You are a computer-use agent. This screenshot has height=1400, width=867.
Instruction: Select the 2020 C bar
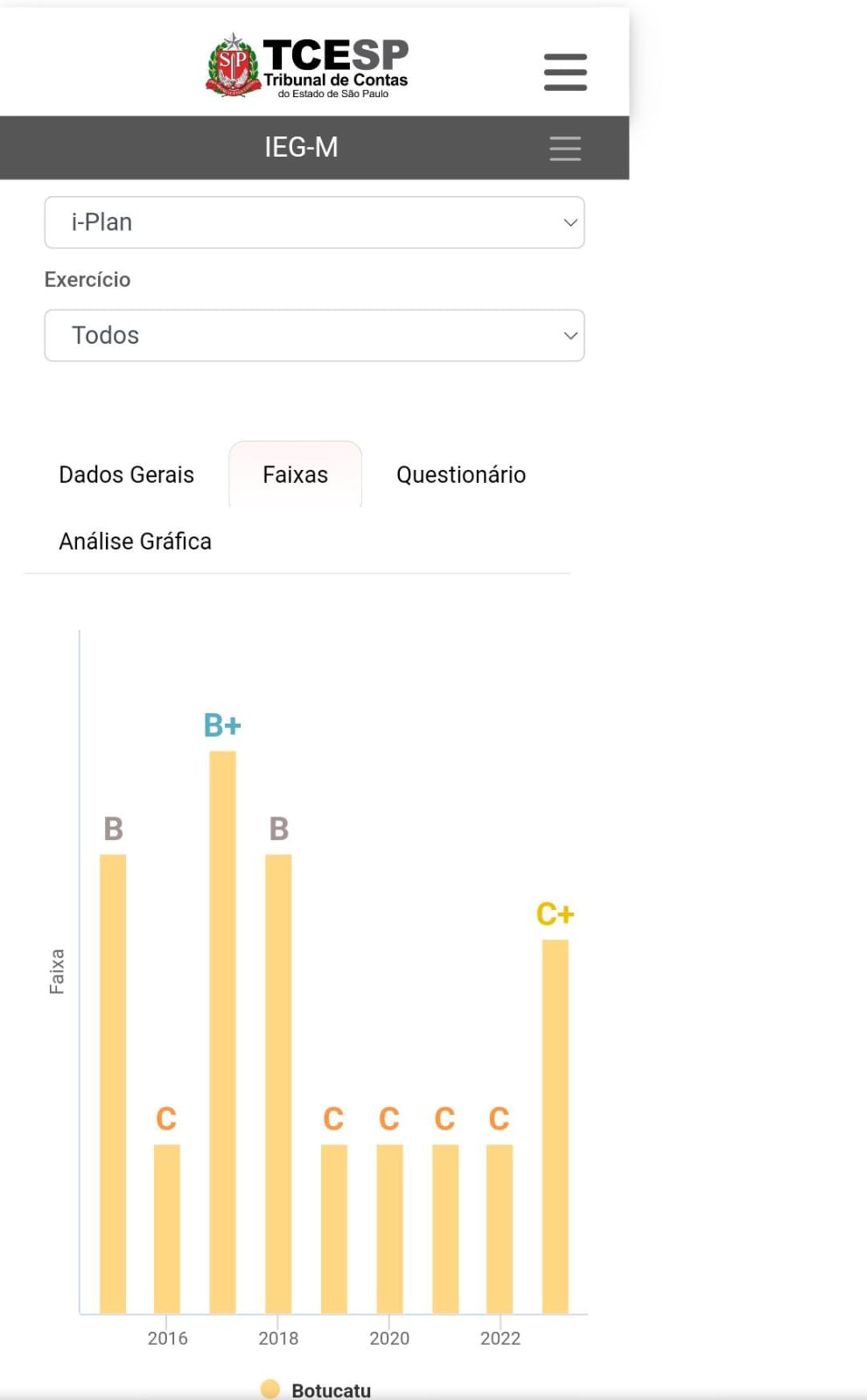pos(389,1228)
